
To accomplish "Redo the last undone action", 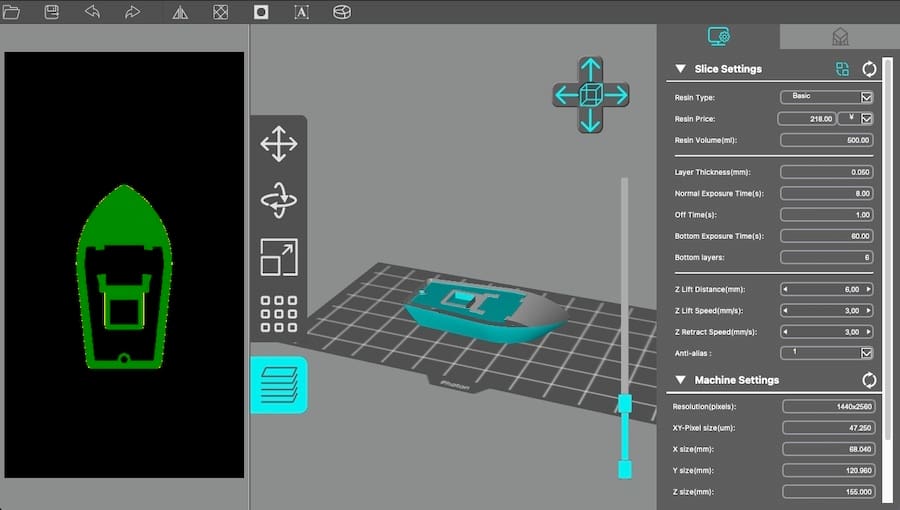I will click(x=132, y=12).
